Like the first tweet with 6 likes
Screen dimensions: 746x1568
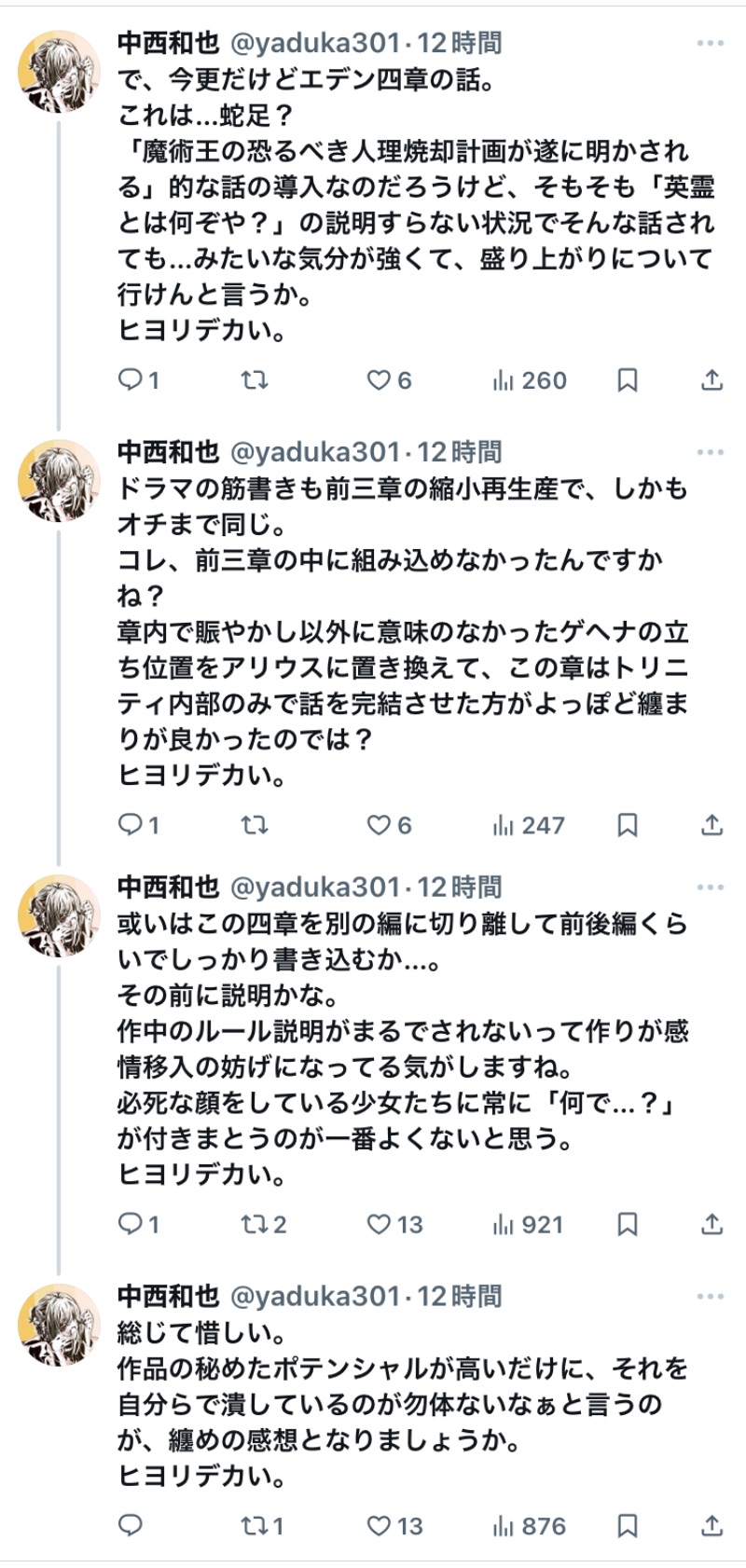(x=379, y=380)
